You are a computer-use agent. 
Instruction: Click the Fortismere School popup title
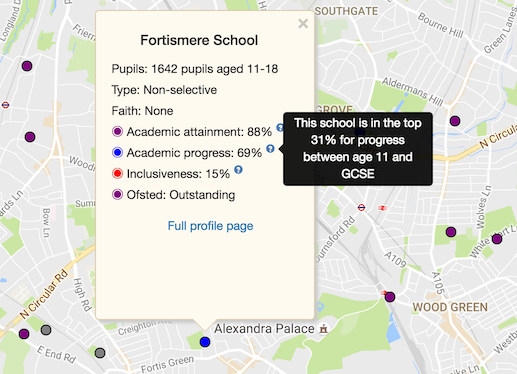199,40
